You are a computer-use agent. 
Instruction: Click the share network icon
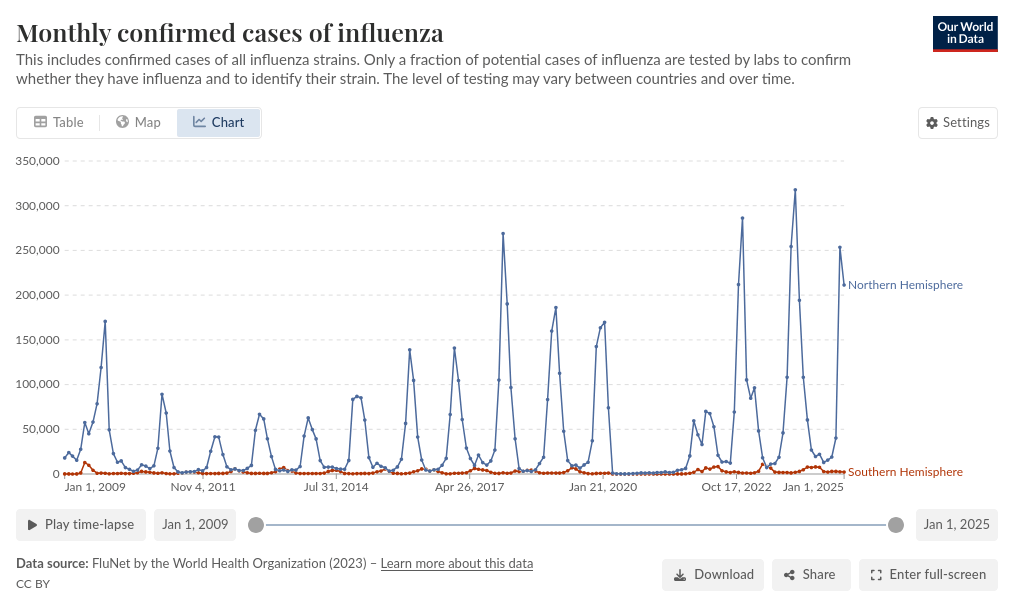tap(789, 575)
